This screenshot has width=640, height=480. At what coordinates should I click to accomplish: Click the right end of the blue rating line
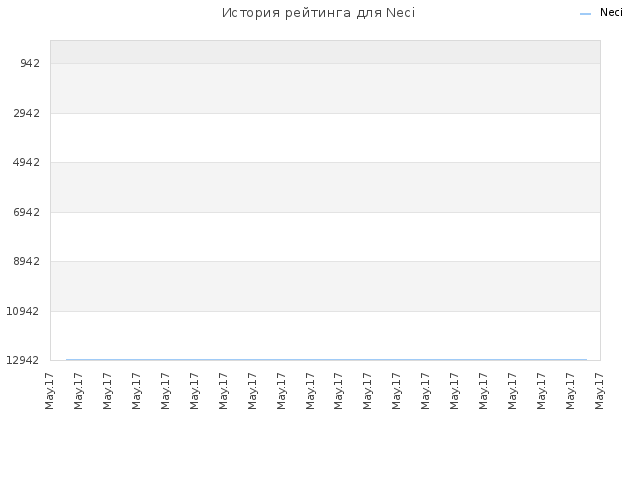[586, 360]
